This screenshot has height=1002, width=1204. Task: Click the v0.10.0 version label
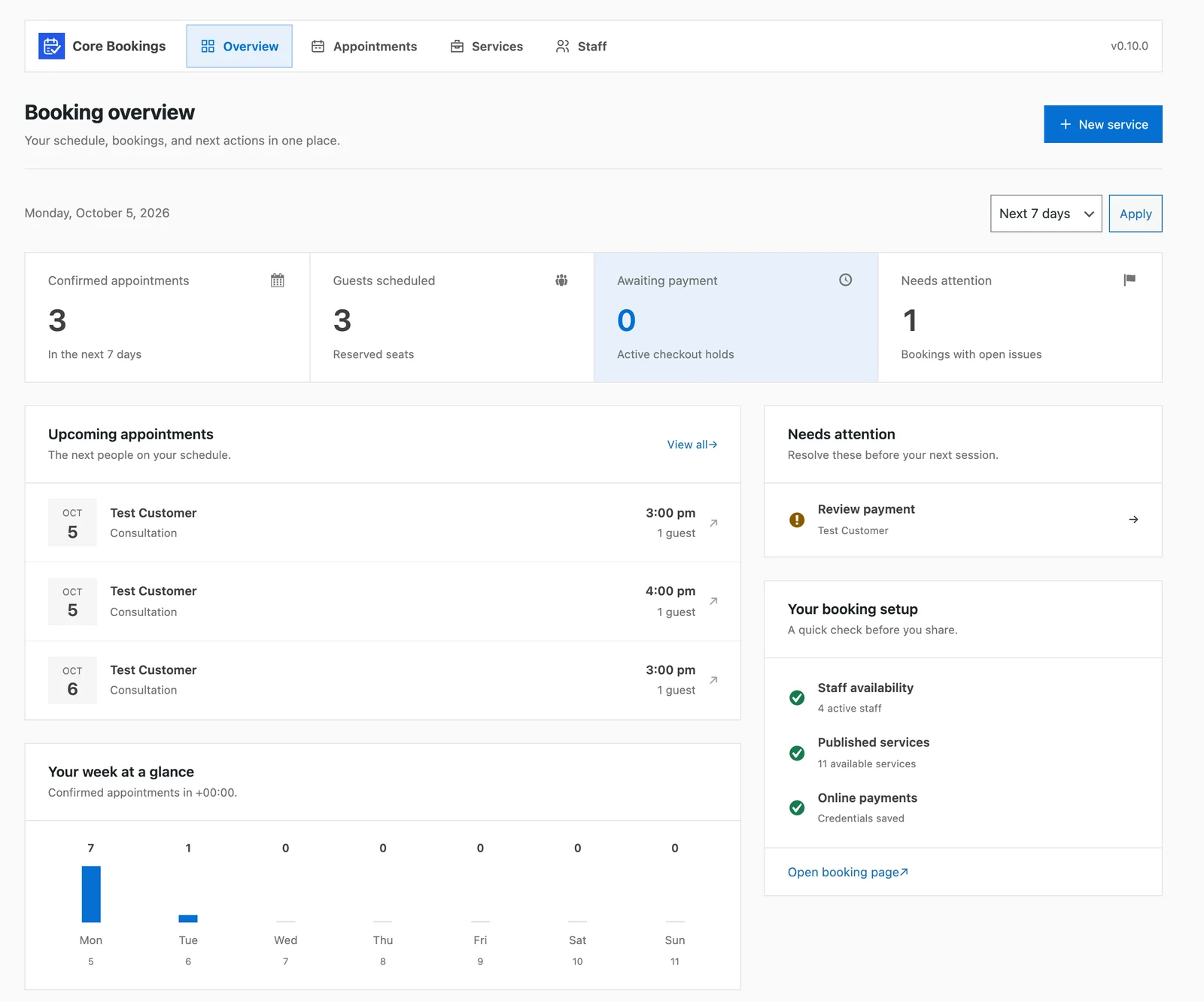[1130, 46]
